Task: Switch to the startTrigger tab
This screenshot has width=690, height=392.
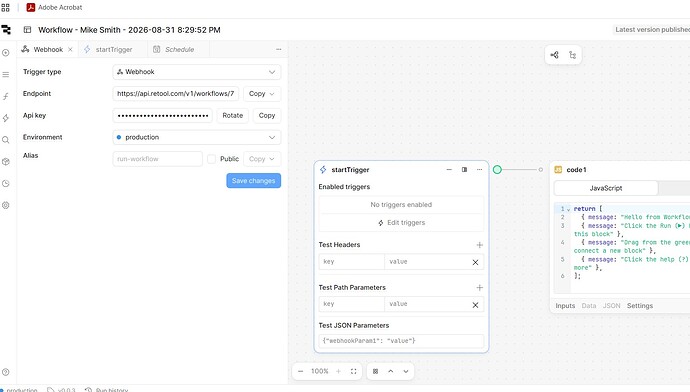Action: [114, 49]
